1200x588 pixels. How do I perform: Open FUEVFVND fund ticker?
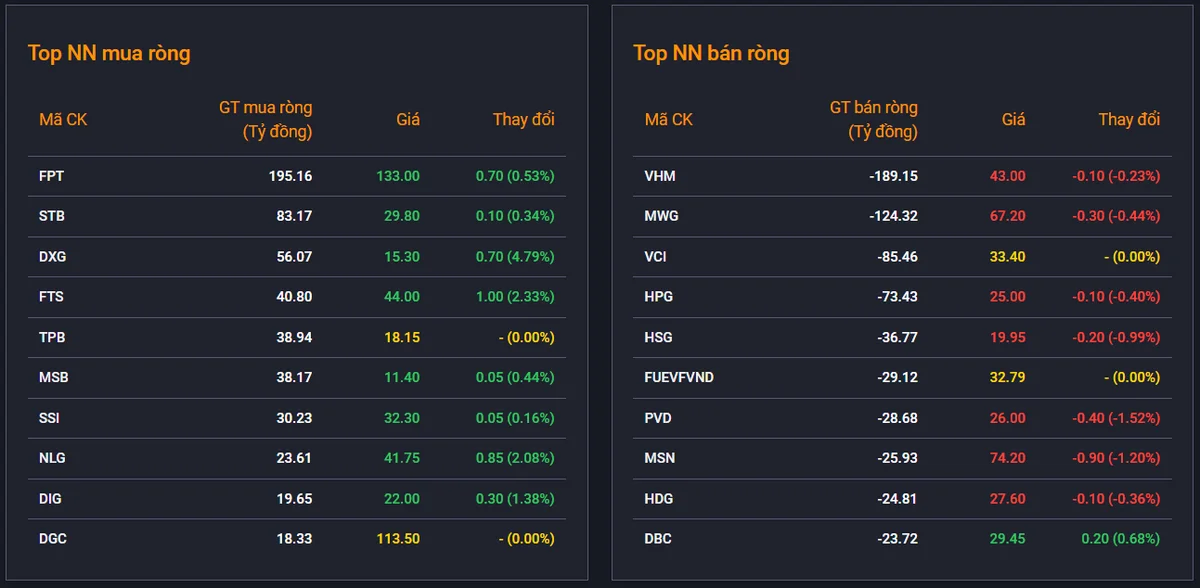[x=679, y=378]
